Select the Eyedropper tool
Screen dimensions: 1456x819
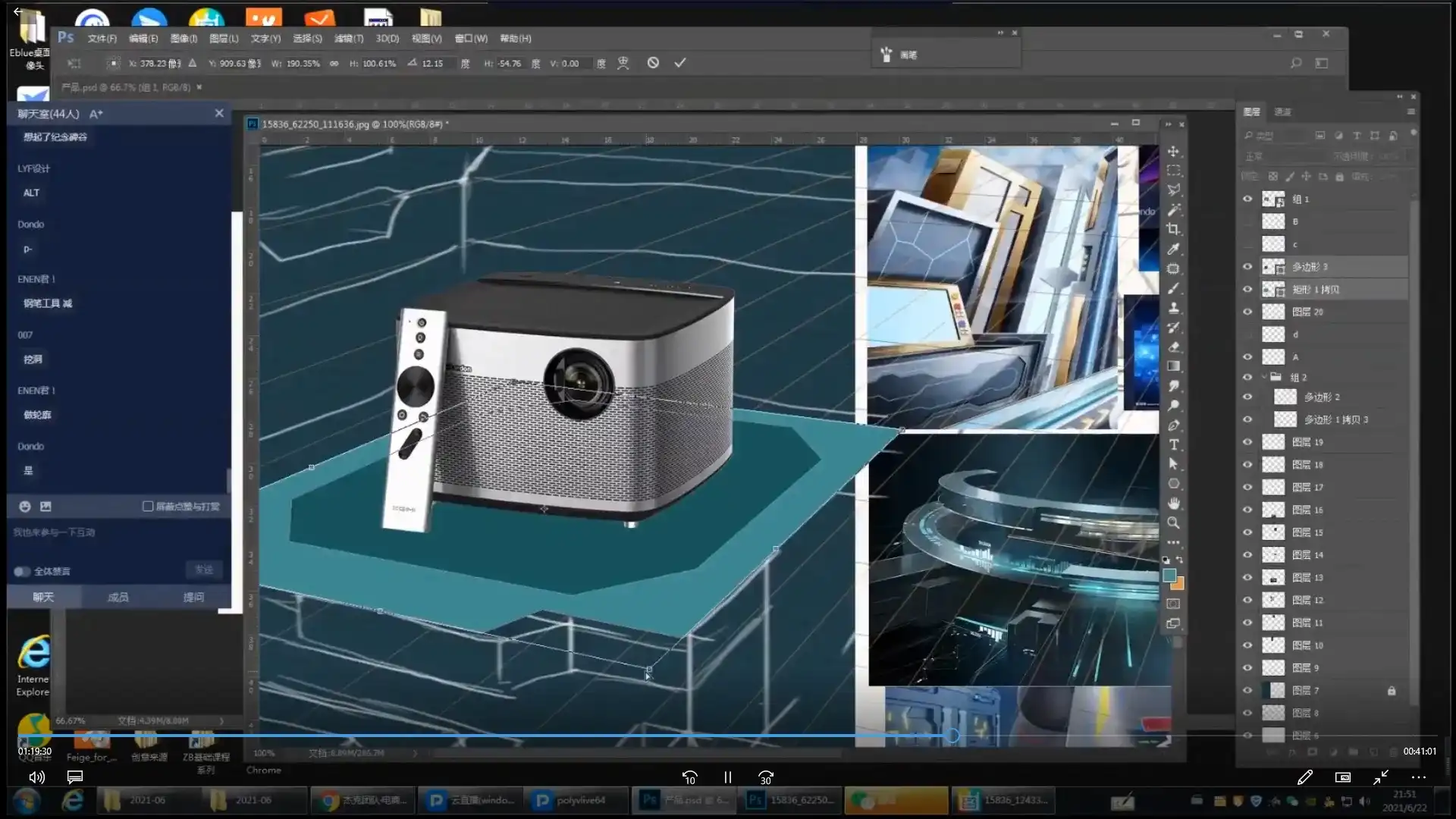(x=1173, y=249)
